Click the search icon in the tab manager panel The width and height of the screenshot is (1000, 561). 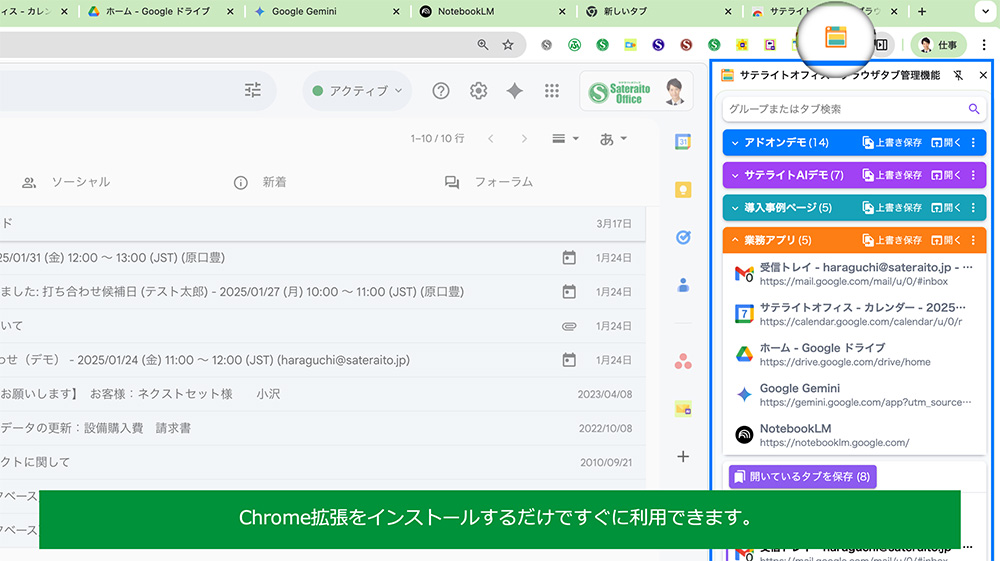click(x=973, y=109)
